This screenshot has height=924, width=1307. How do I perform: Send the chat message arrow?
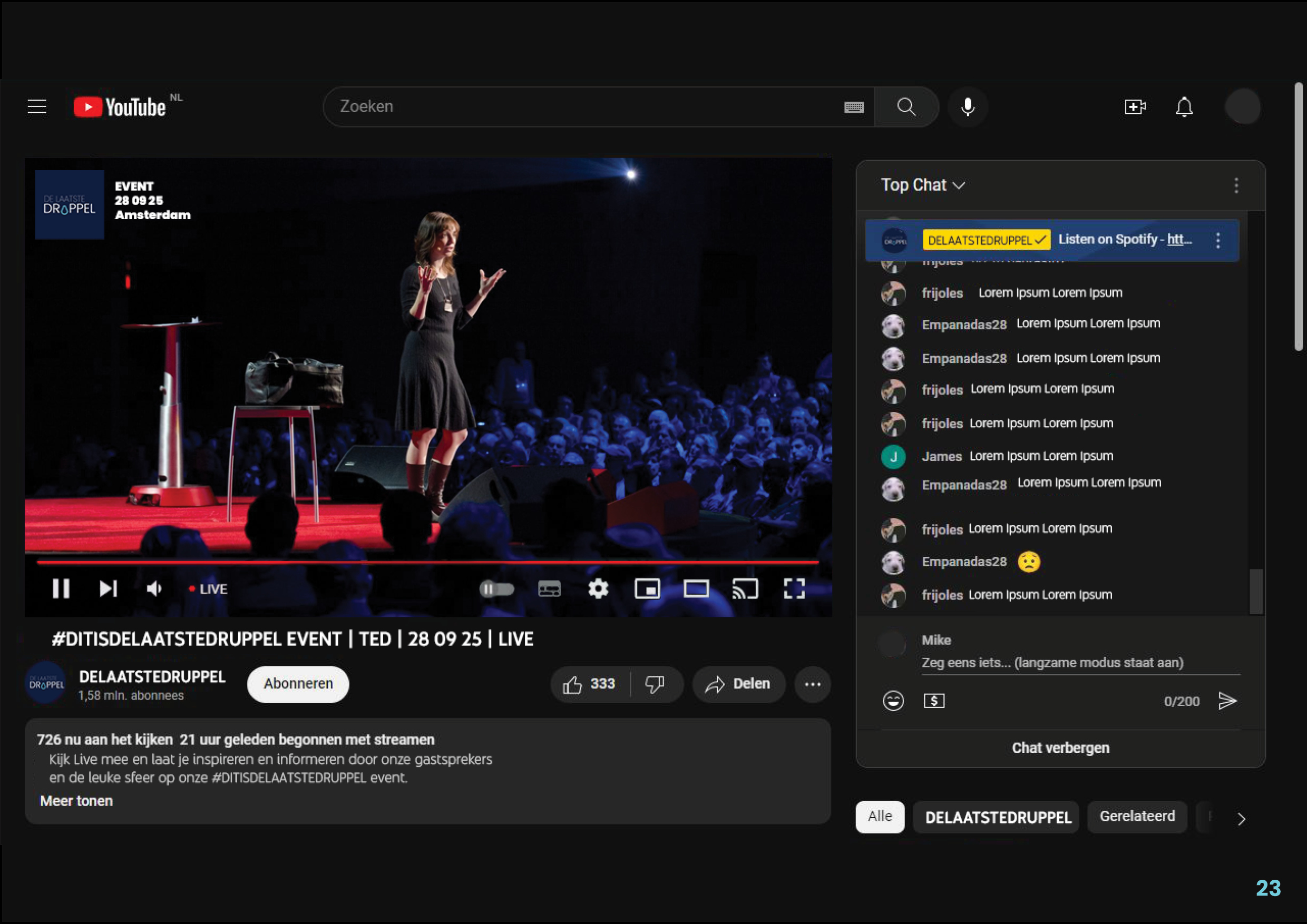(x=1227, y=701)
